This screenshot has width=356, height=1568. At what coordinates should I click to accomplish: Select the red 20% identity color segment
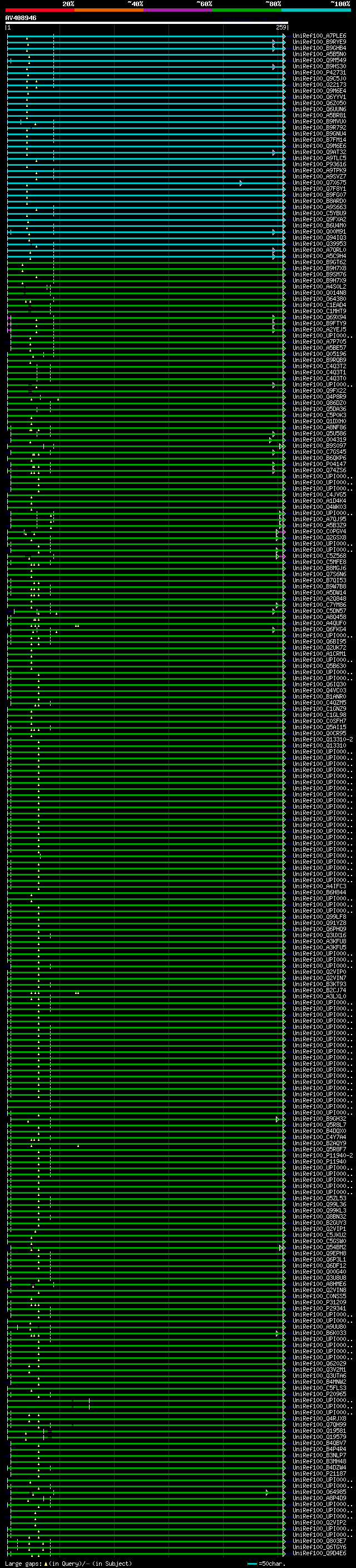click(x=39, y=10)
